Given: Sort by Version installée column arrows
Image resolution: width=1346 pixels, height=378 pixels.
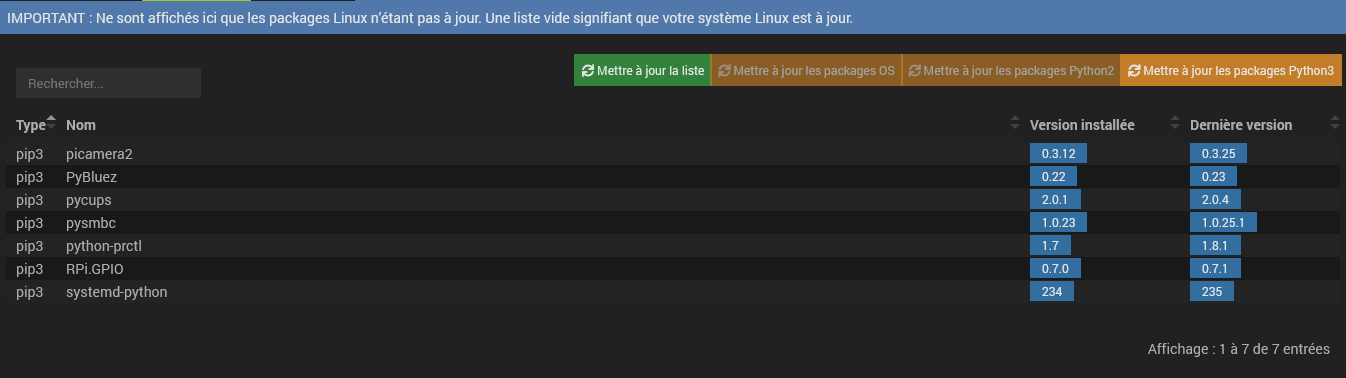Looking at the screenshot, I should click(x=1175, y=125).
